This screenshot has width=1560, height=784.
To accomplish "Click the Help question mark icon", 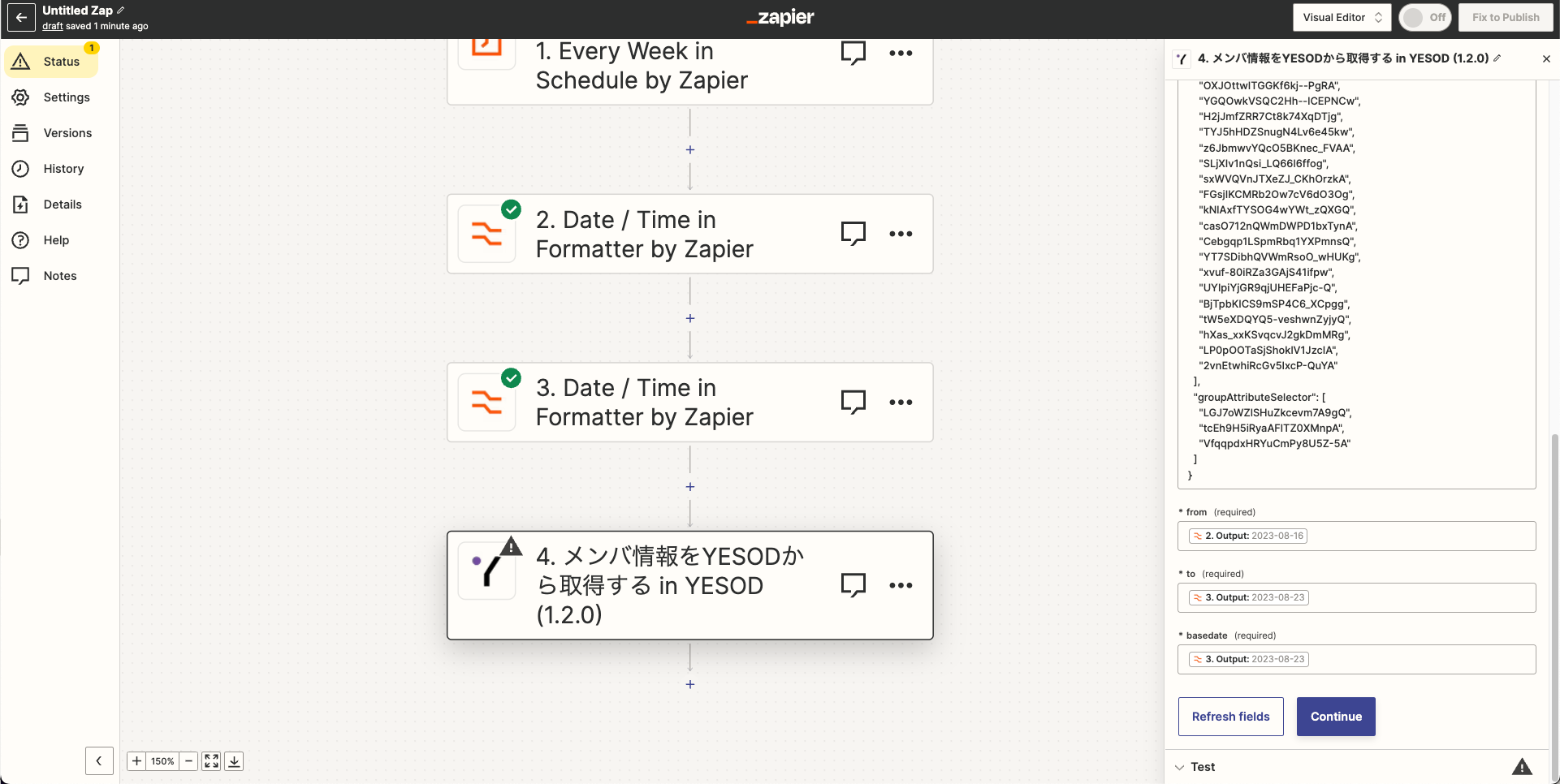I will tap(21, 240).
